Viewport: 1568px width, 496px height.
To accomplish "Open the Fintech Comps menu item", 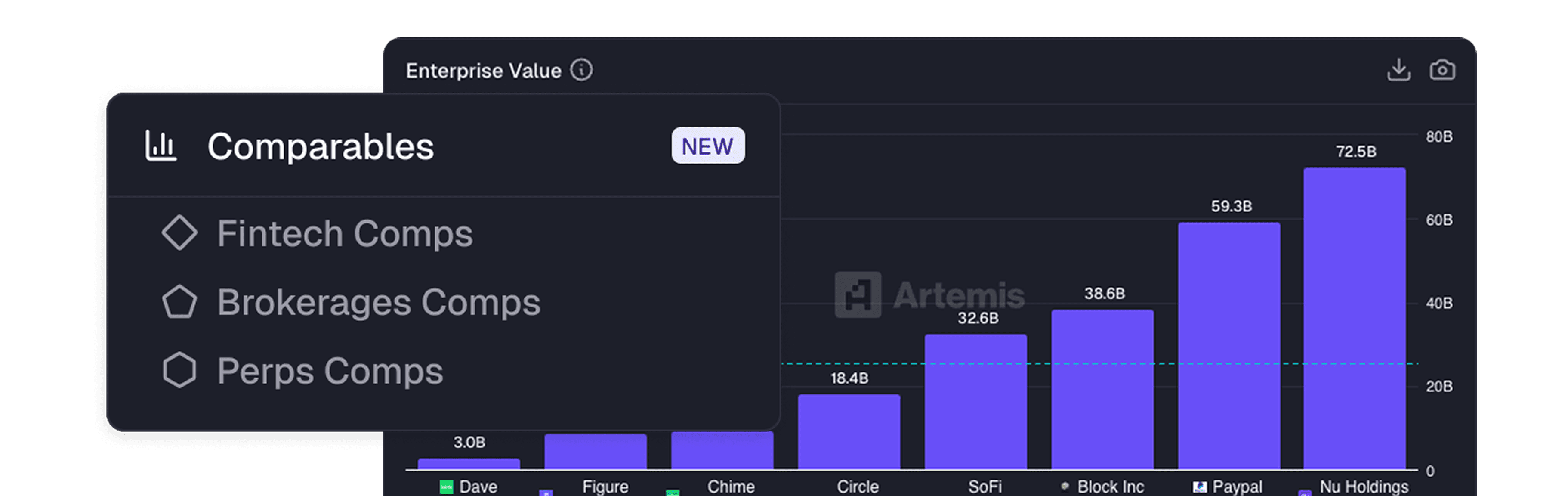I will pos(345,234).
